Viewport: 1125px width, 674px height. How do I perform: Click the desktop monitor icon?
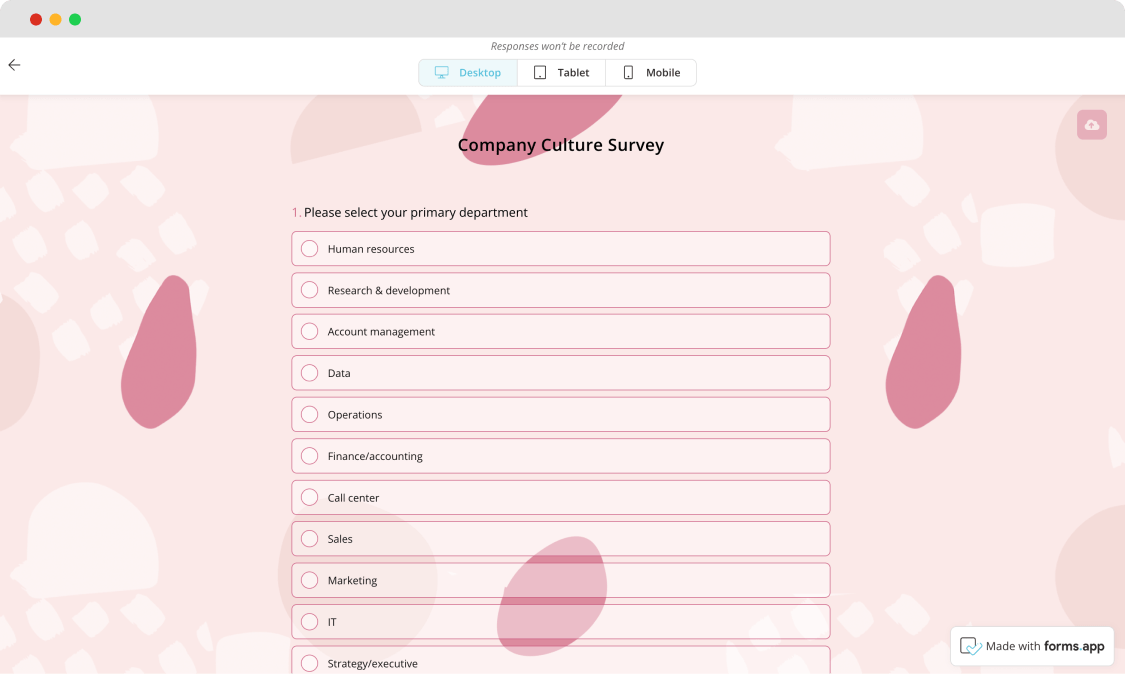(x=442, y=73)
